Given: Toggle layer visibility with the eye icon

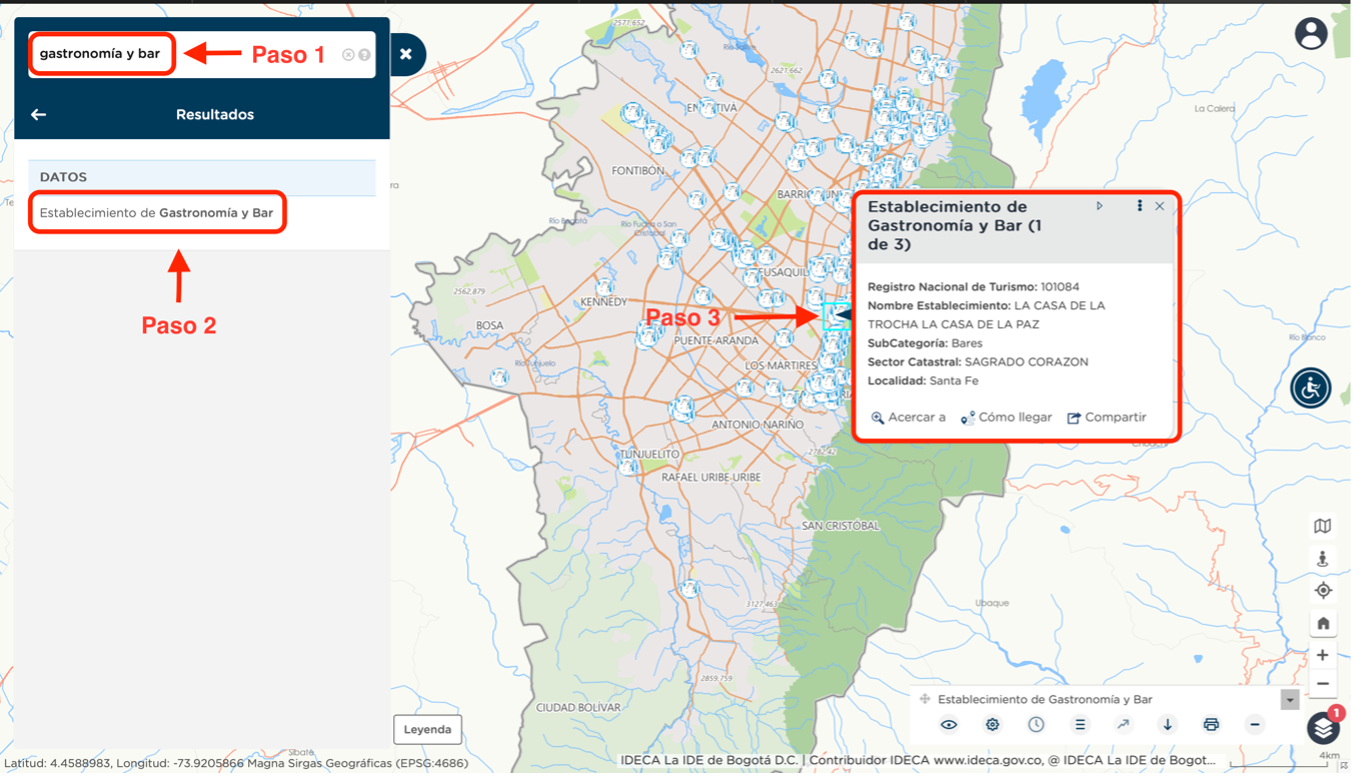Looking at the screenshot, I should tap(949, 724).
